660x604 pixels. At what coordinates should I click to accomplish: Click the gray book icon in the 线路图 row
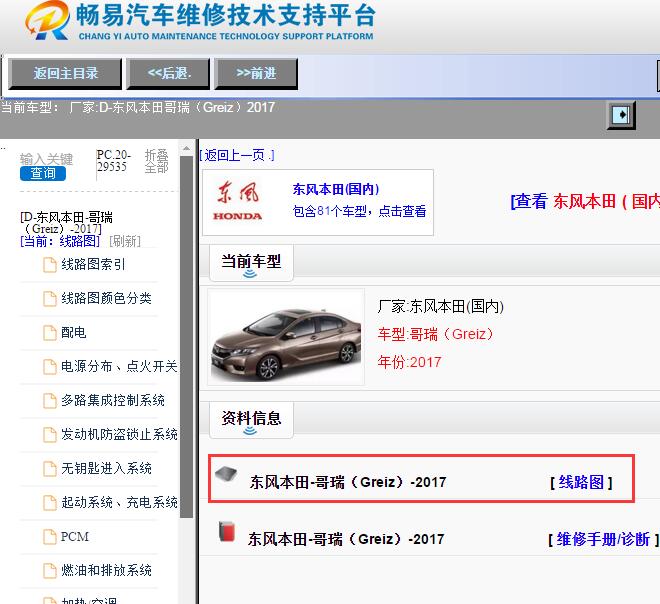(226, 474)
